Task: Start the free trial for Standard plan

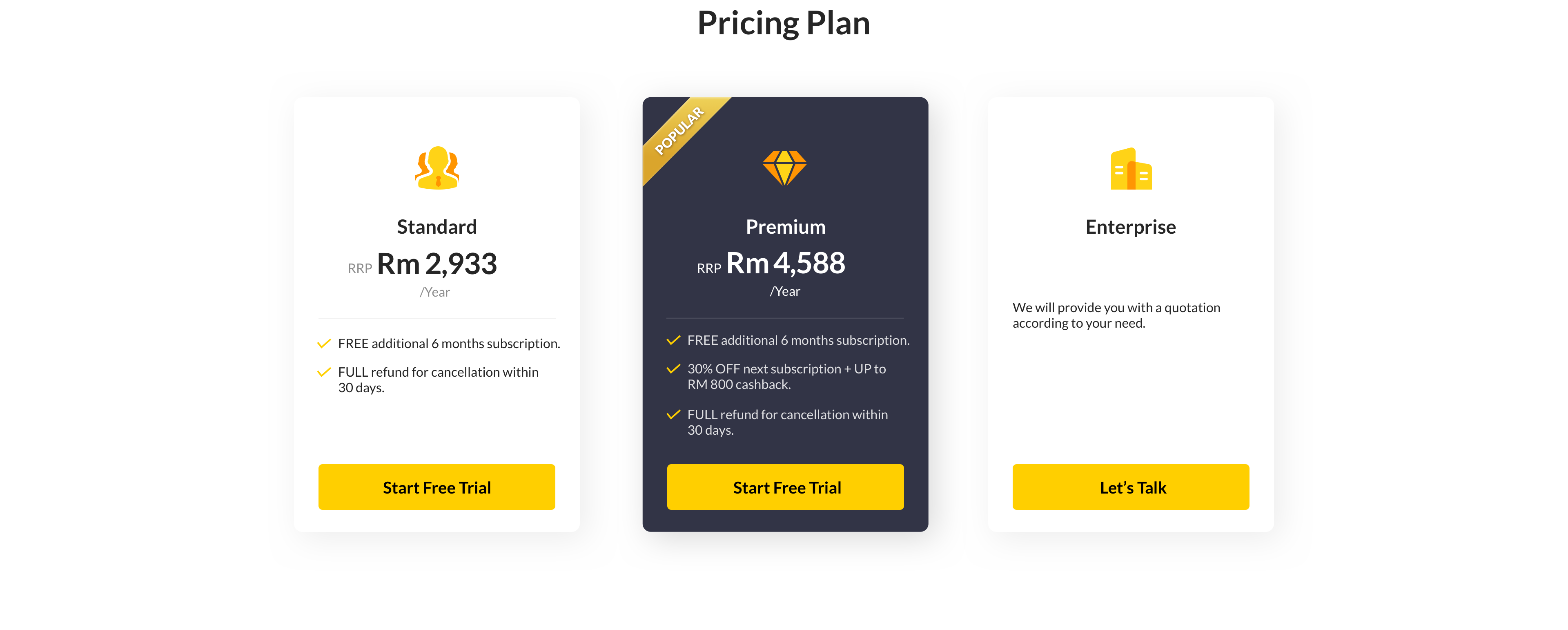Action: (437, 487)
